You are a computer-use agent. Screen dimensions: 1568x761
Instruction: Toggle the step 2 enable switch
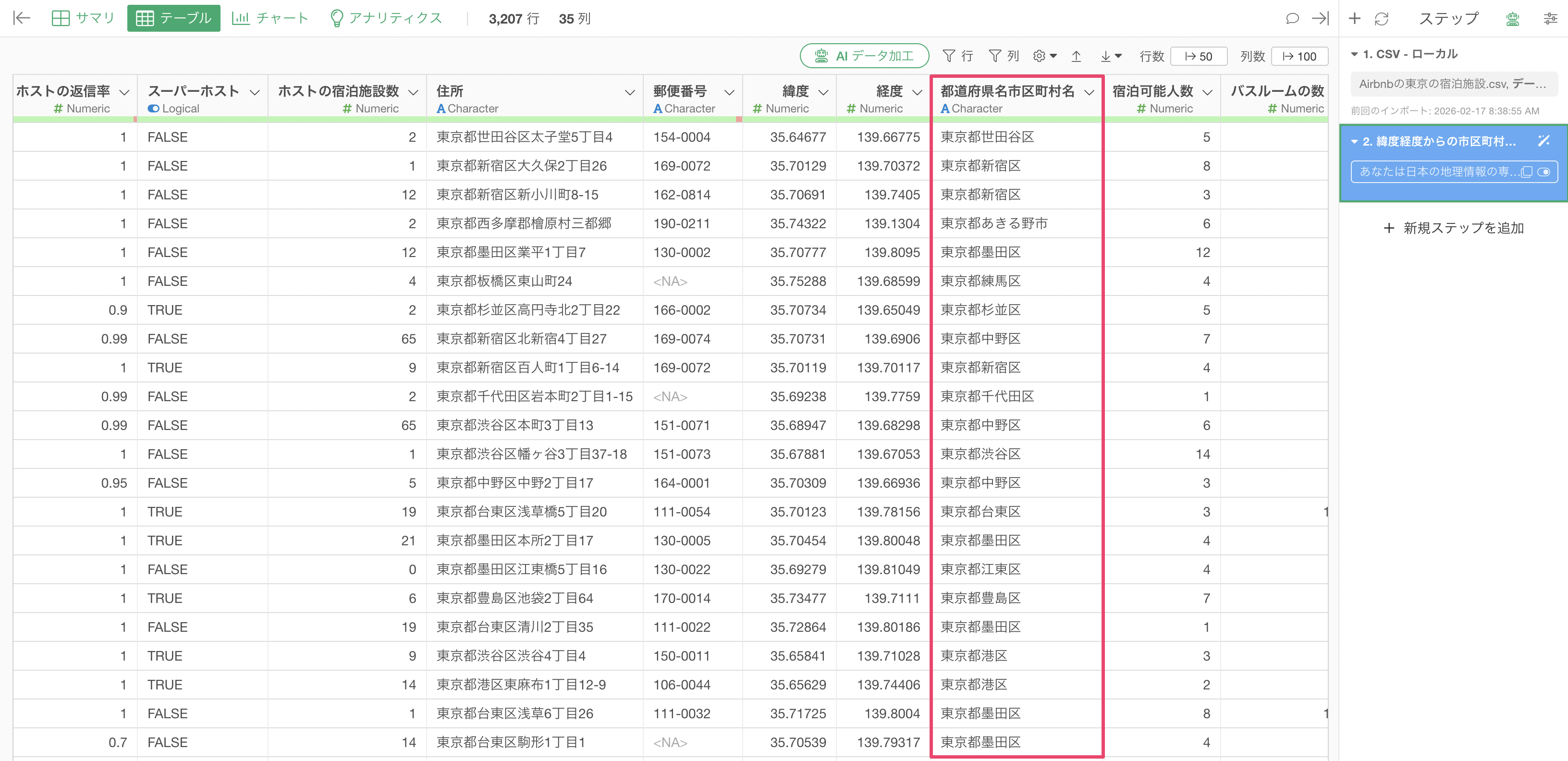coord(1543,172)
